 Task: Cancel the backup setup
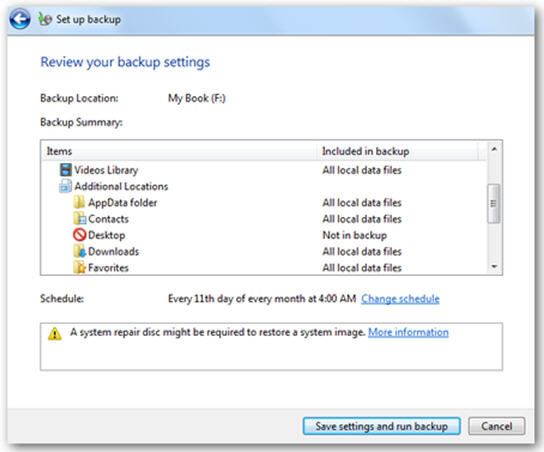[x=496, y=426]
